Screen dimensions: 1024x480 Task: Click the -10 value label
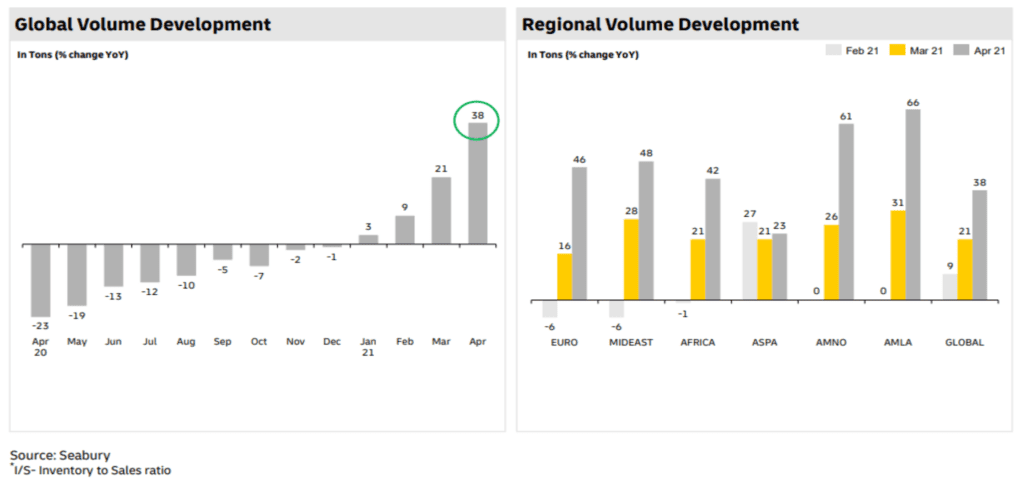[186, 285]
